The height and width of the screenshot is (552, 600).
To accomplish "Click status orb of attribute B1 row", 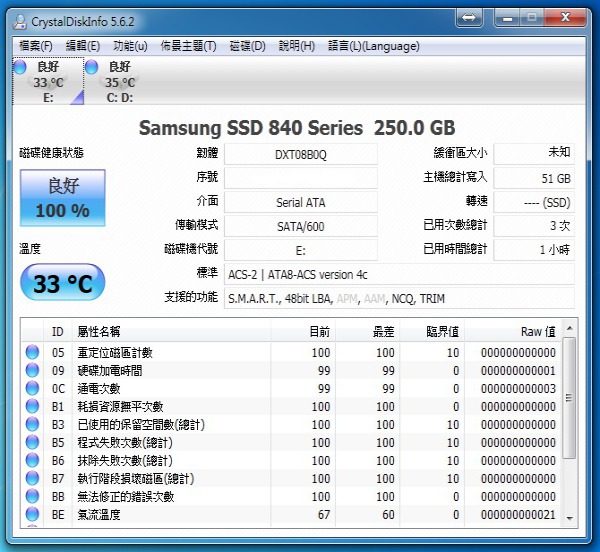I will coord(32,406).
